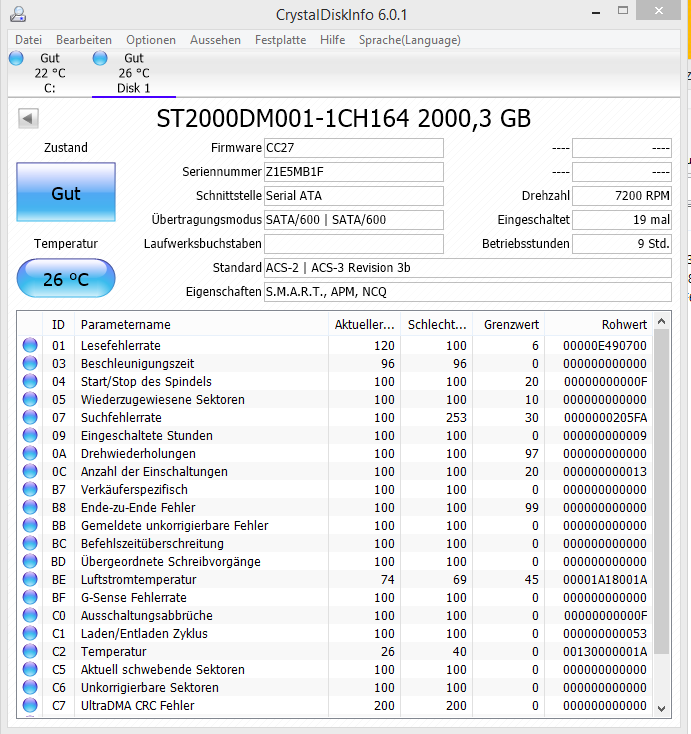Select the Lesefehlerrate parameter name
Viewport: 691px width, 734px height.
click(x=121, y=345)
